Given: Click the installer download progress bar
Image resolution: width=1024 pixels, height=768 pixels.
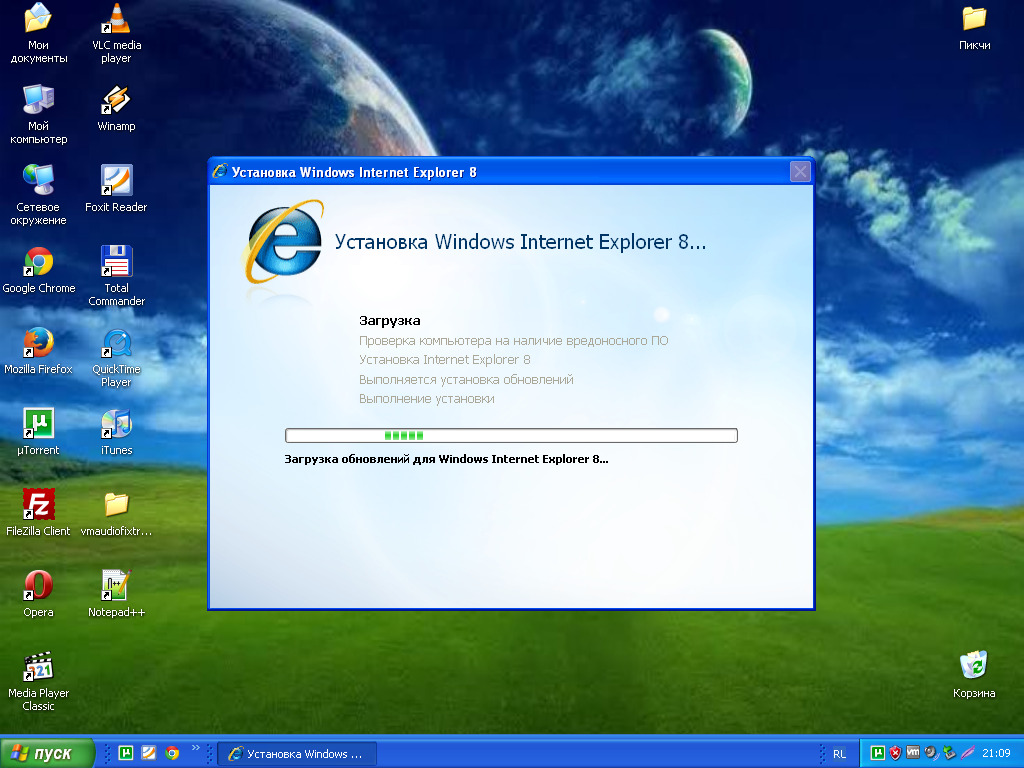Looking at the screenshot, I should click(x=511, y=436).
